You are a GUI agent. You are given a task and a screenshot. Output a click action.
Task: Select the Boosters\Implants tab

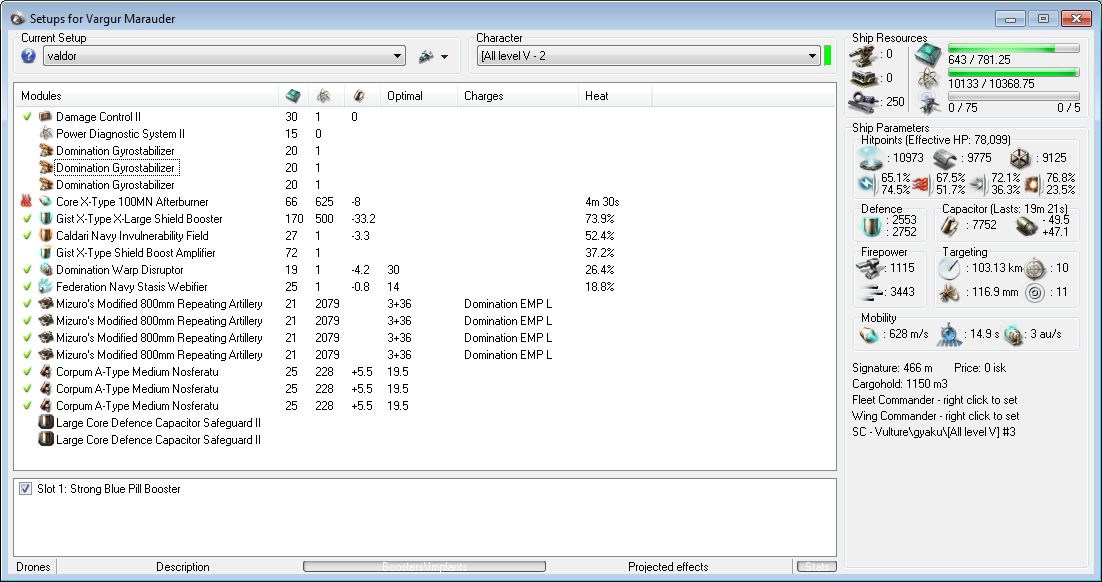tap(424, 567)
